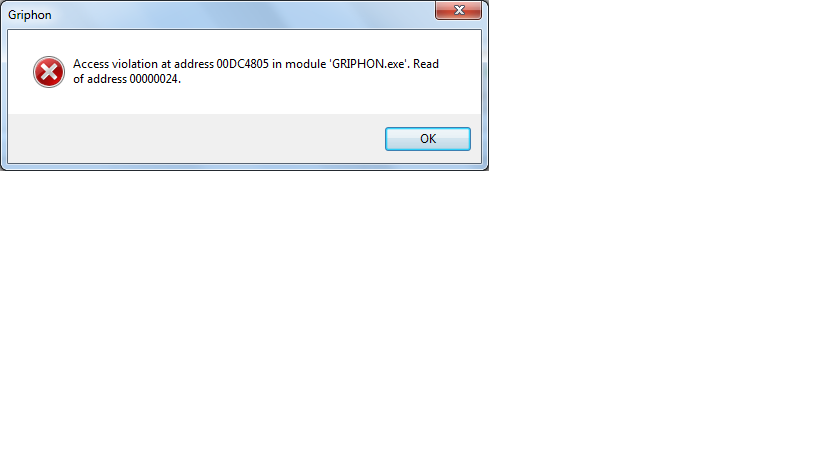Click the empty title bar area
Viewport: 819px width, 460px height.
[240, 15]
